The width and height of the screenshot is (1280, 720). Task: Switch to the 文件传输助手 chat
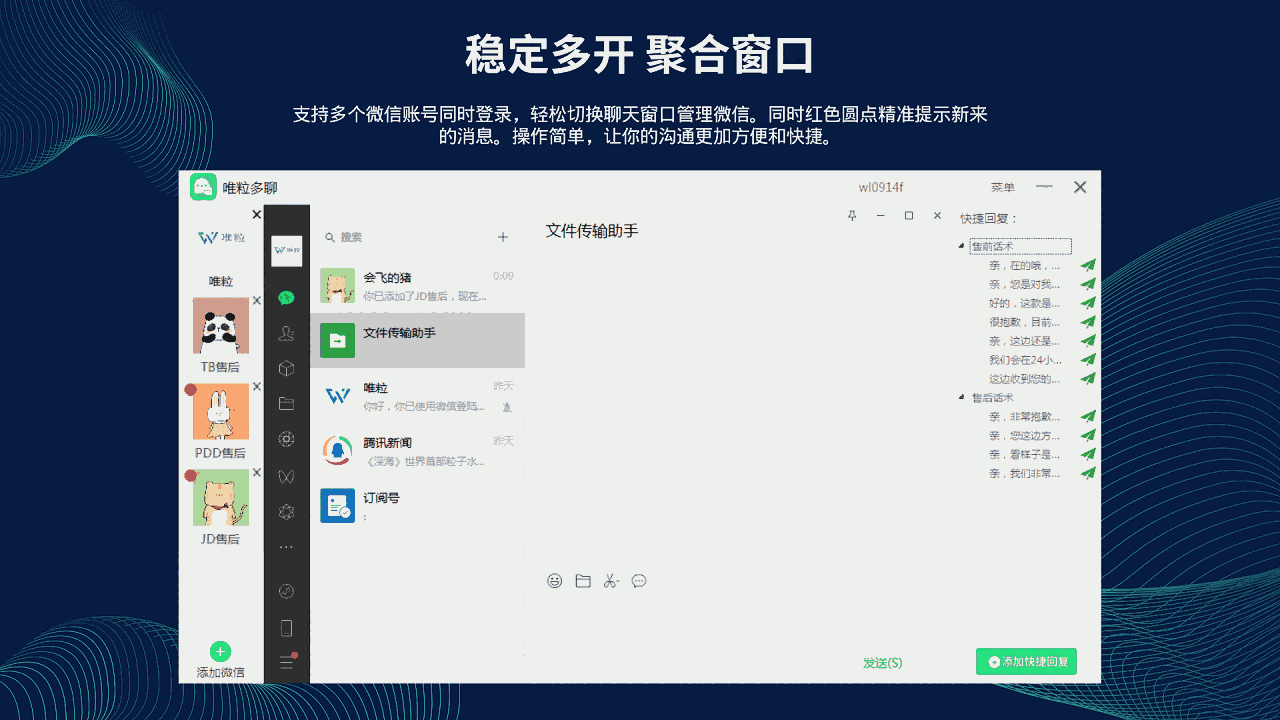point(418,340)
